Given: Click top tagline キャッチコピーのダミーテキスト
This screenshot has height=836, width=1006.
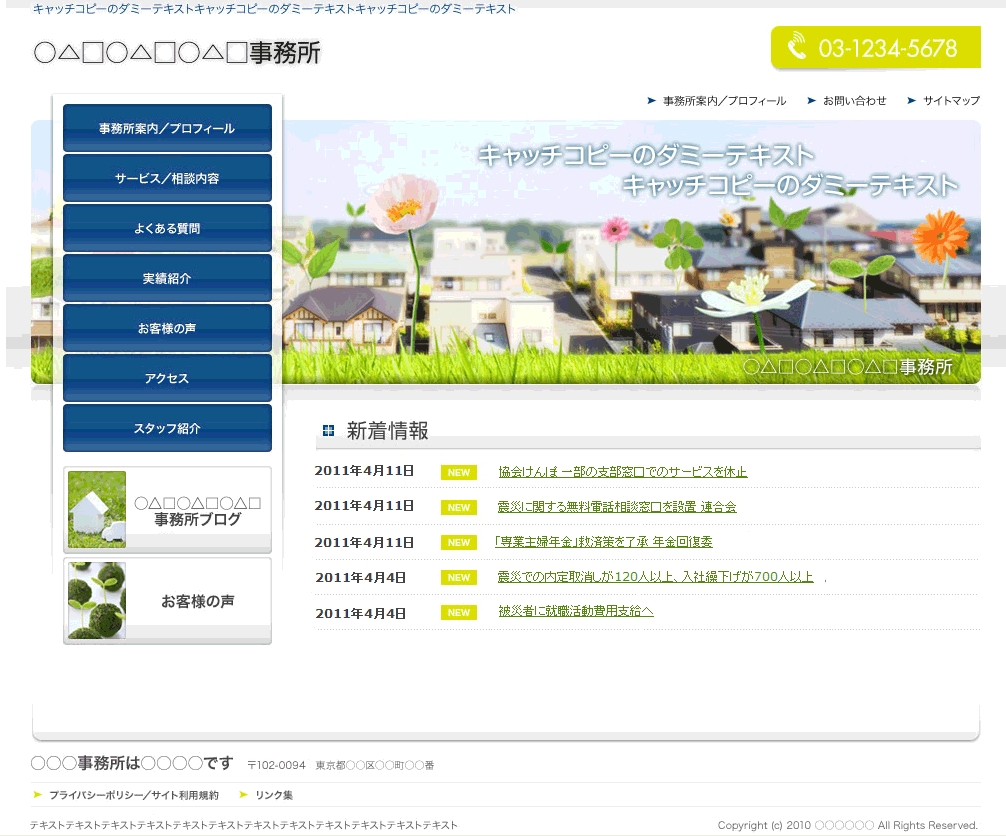Looking at the screenshot, I should [x=274, y=9].
